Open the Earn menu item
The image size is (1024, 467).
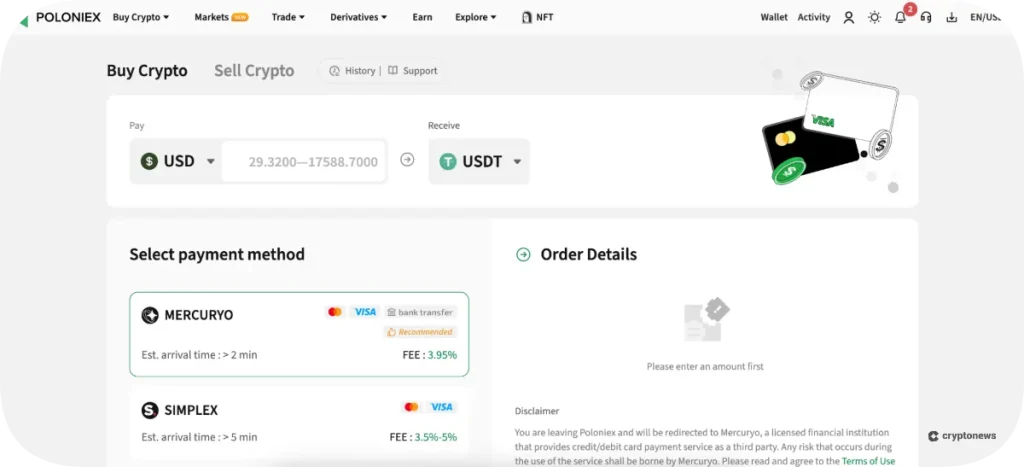pyautogui.click(x=422, y=17)
